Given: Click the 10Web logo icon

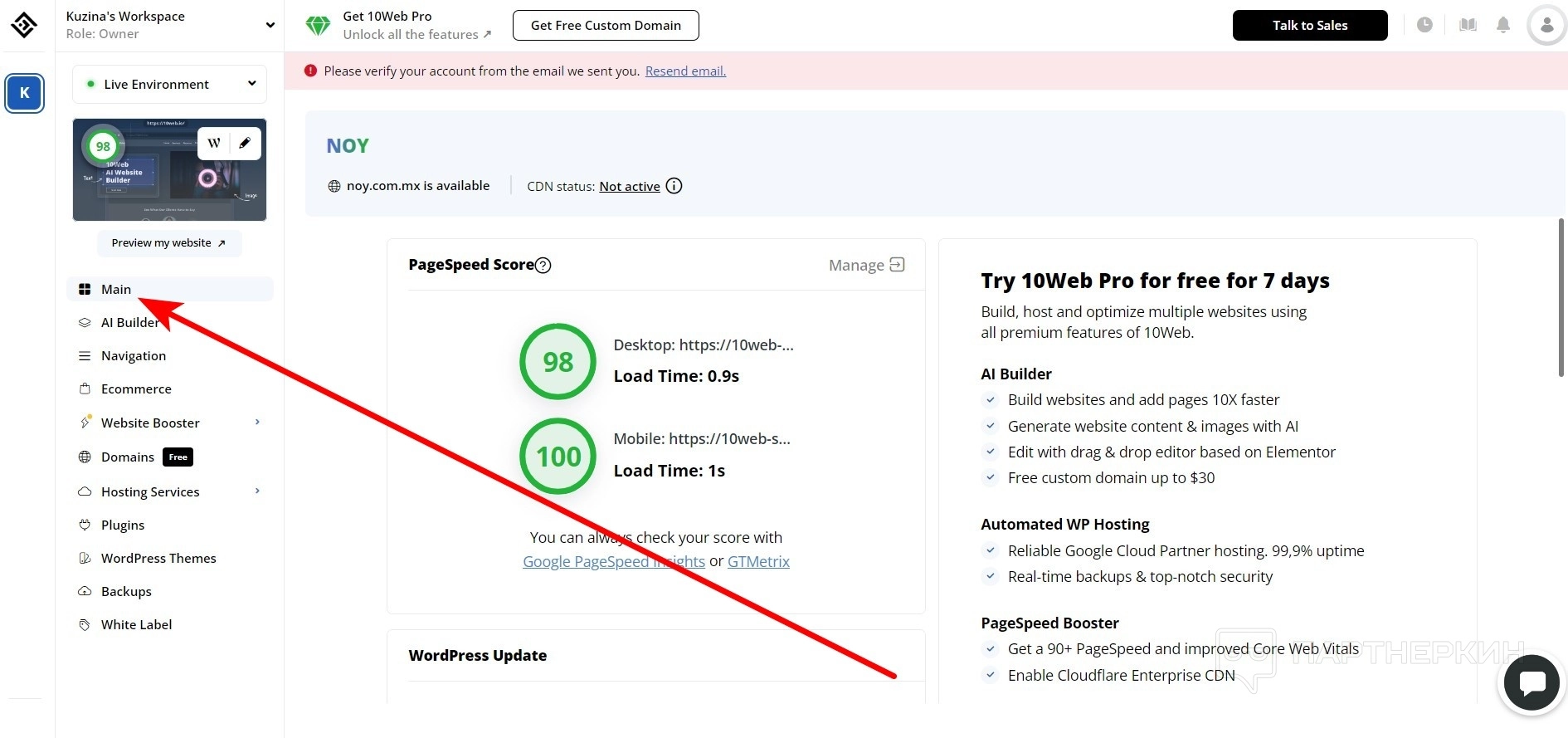Looking at the screenshot, I should click(24, 25).
